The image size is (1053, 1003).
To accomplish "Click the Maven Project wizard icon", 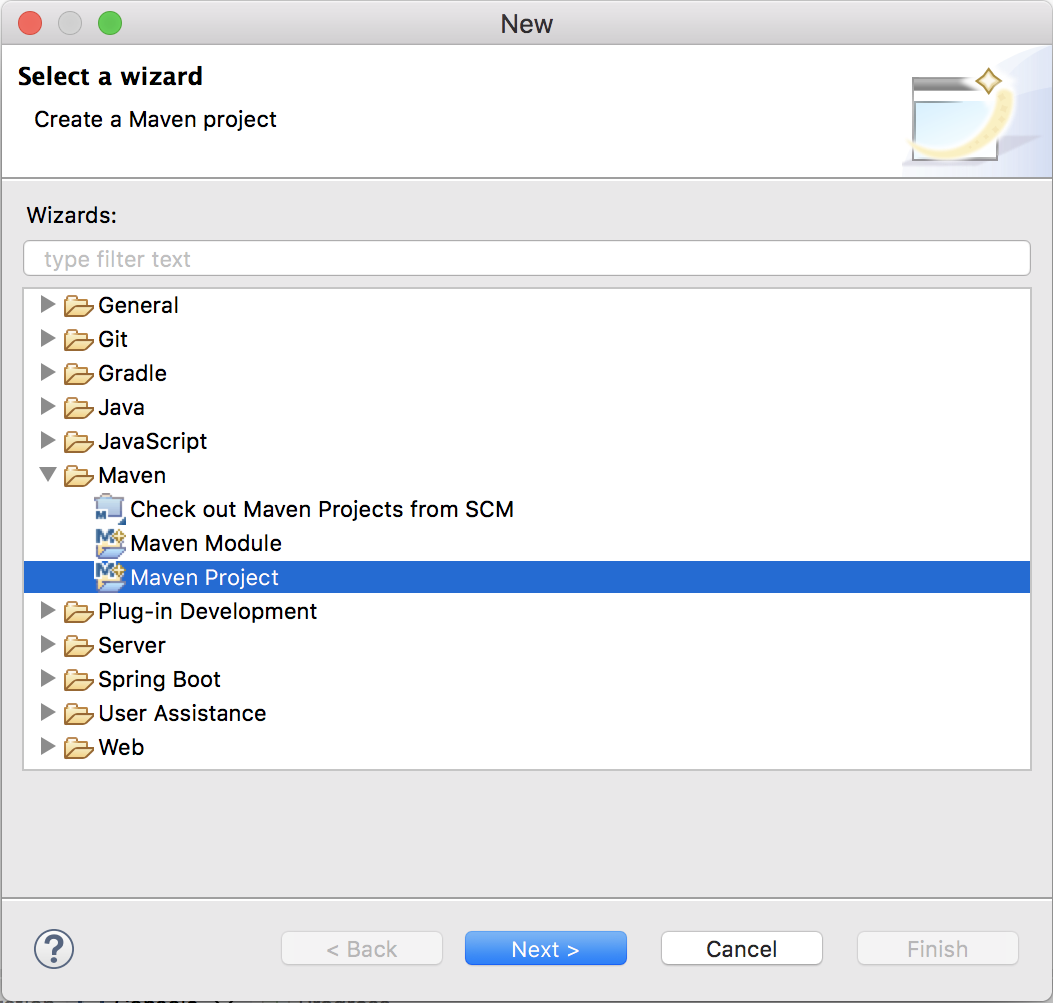I will (110, 577).
